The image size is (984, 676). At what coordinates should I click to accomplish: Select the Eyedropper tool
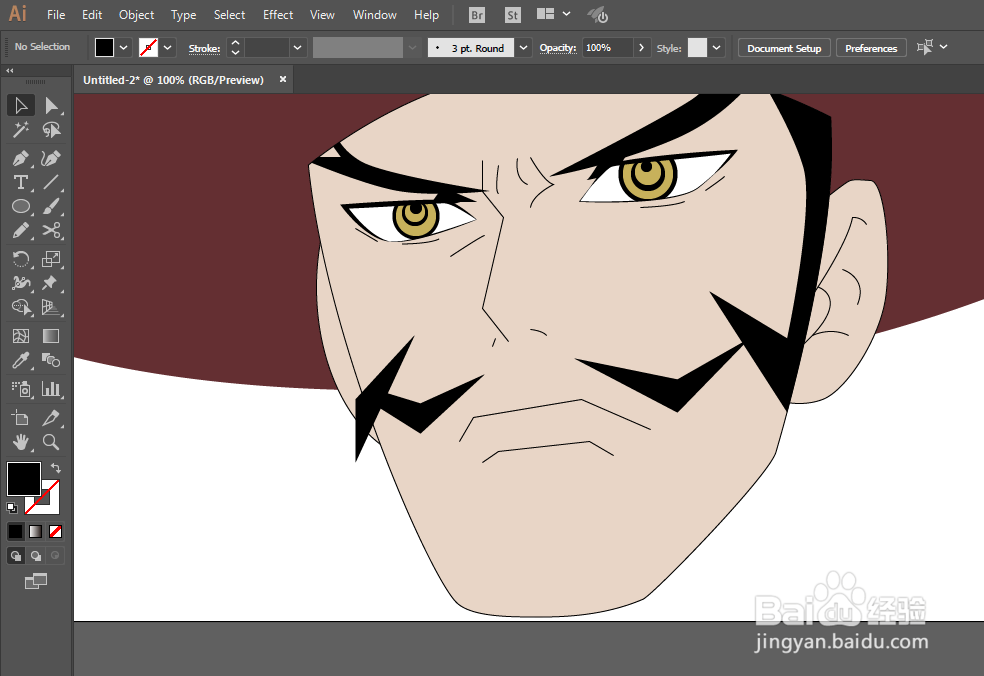(x=21, y=360)
